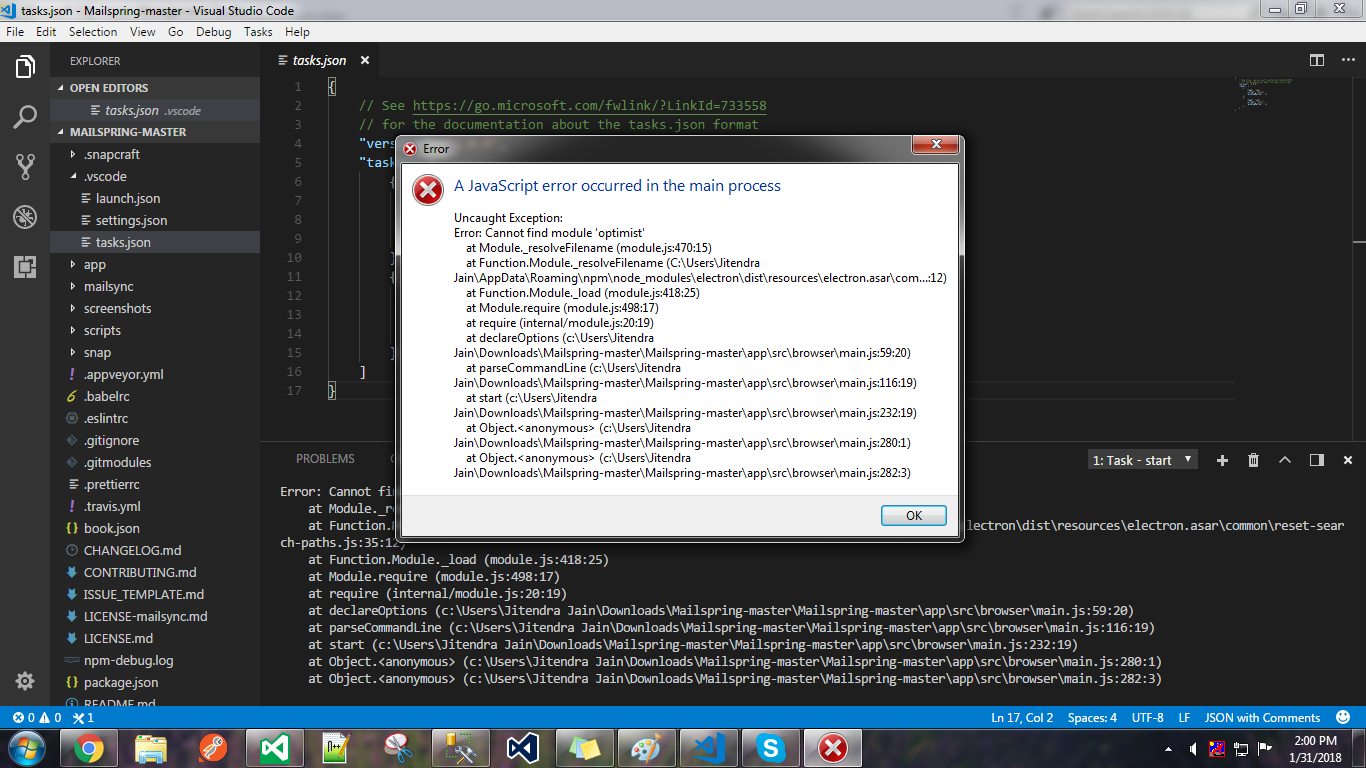Switch to the PROBLEMS tab
The height and width of the screenshot is (768, 1366).
pyautogui.click(x=326, y=458)
